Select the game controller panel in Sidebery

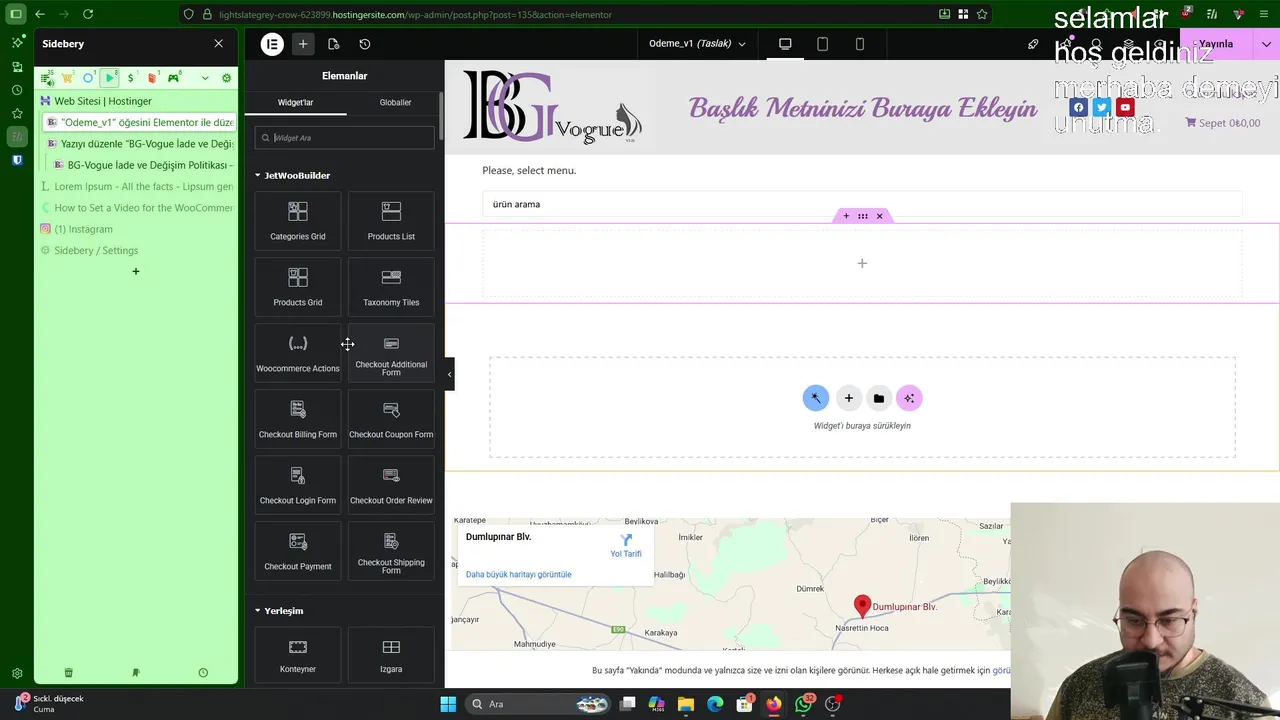[x=174, y=78]
